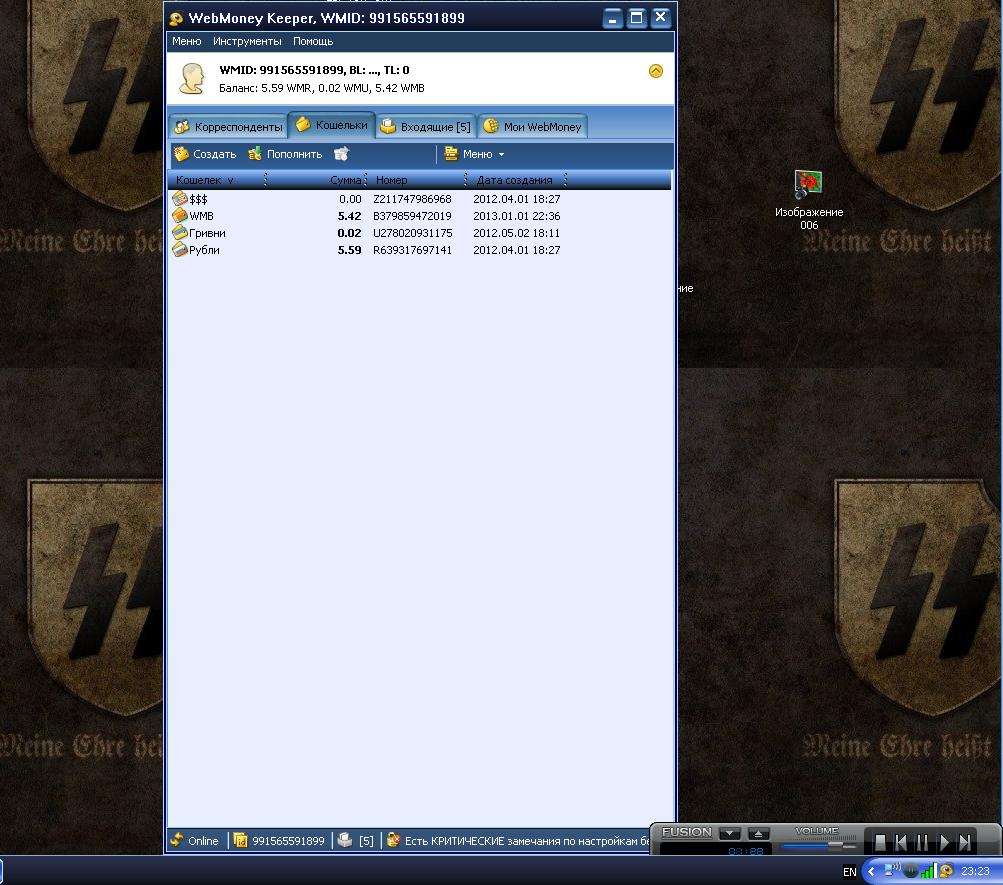Click wallet number R639317697141
Image resolution: width=1003 pixels, height=885 pixels.
(413, 250)
